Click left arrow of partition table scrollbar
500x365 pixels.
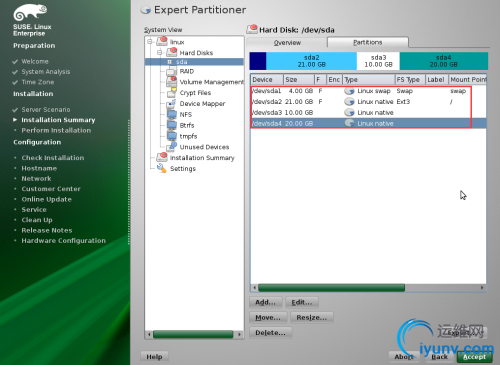click(254, 288)
